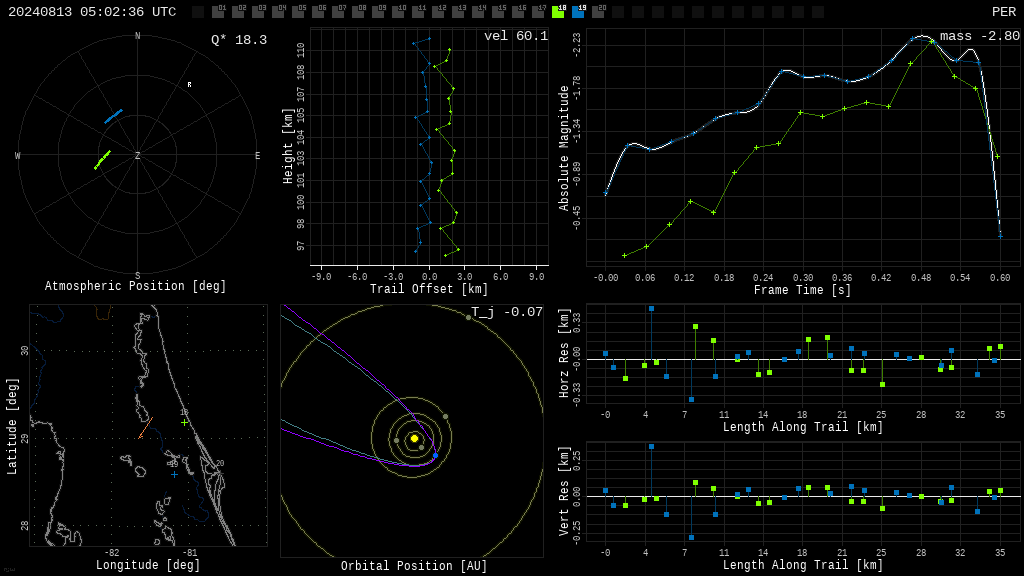The image size is (1024, 576).
Task: Click the yellow Sun in orbit plot
Action: (414, 438)
